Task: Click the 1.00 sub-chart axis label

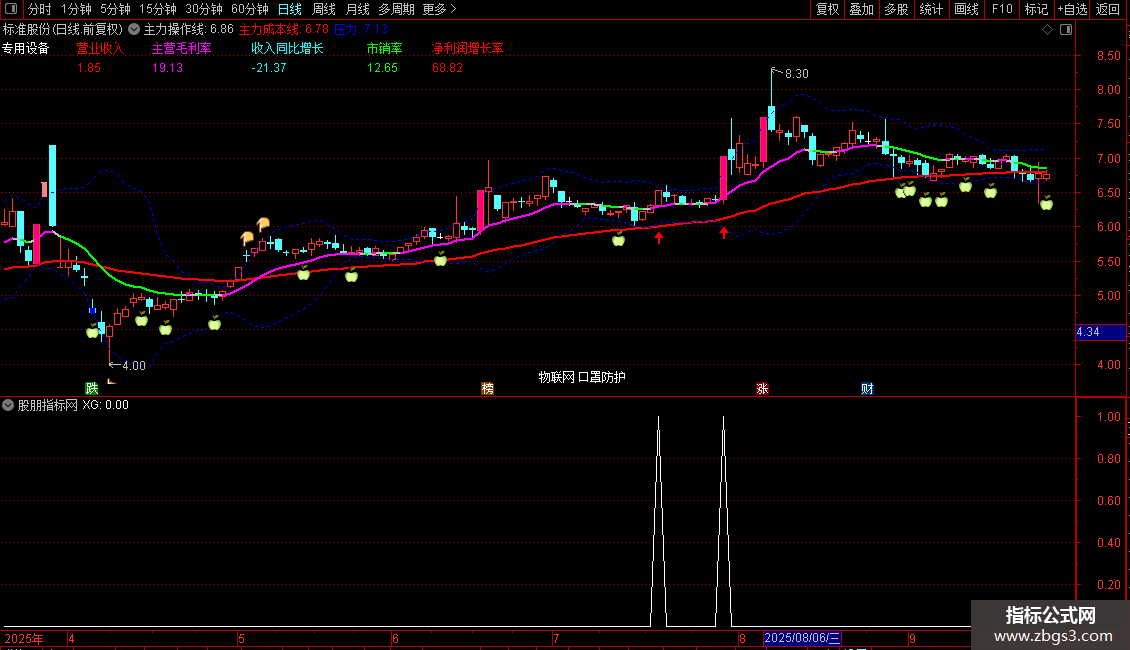Action: 1109,417
